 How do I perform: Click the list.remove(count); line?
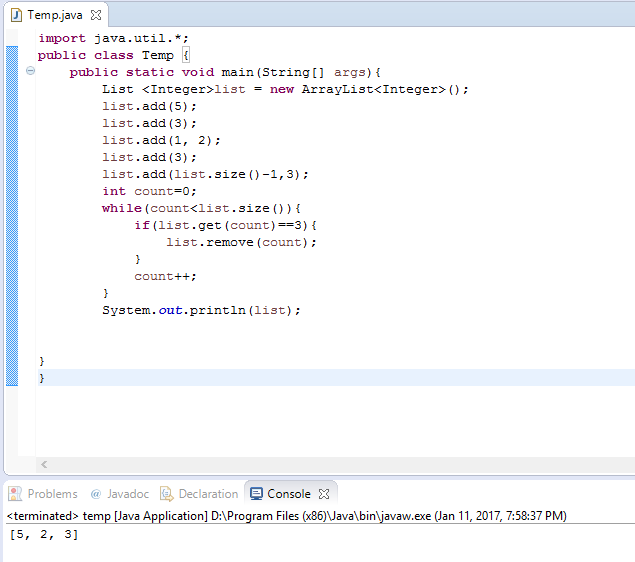[x=241, y=243]
